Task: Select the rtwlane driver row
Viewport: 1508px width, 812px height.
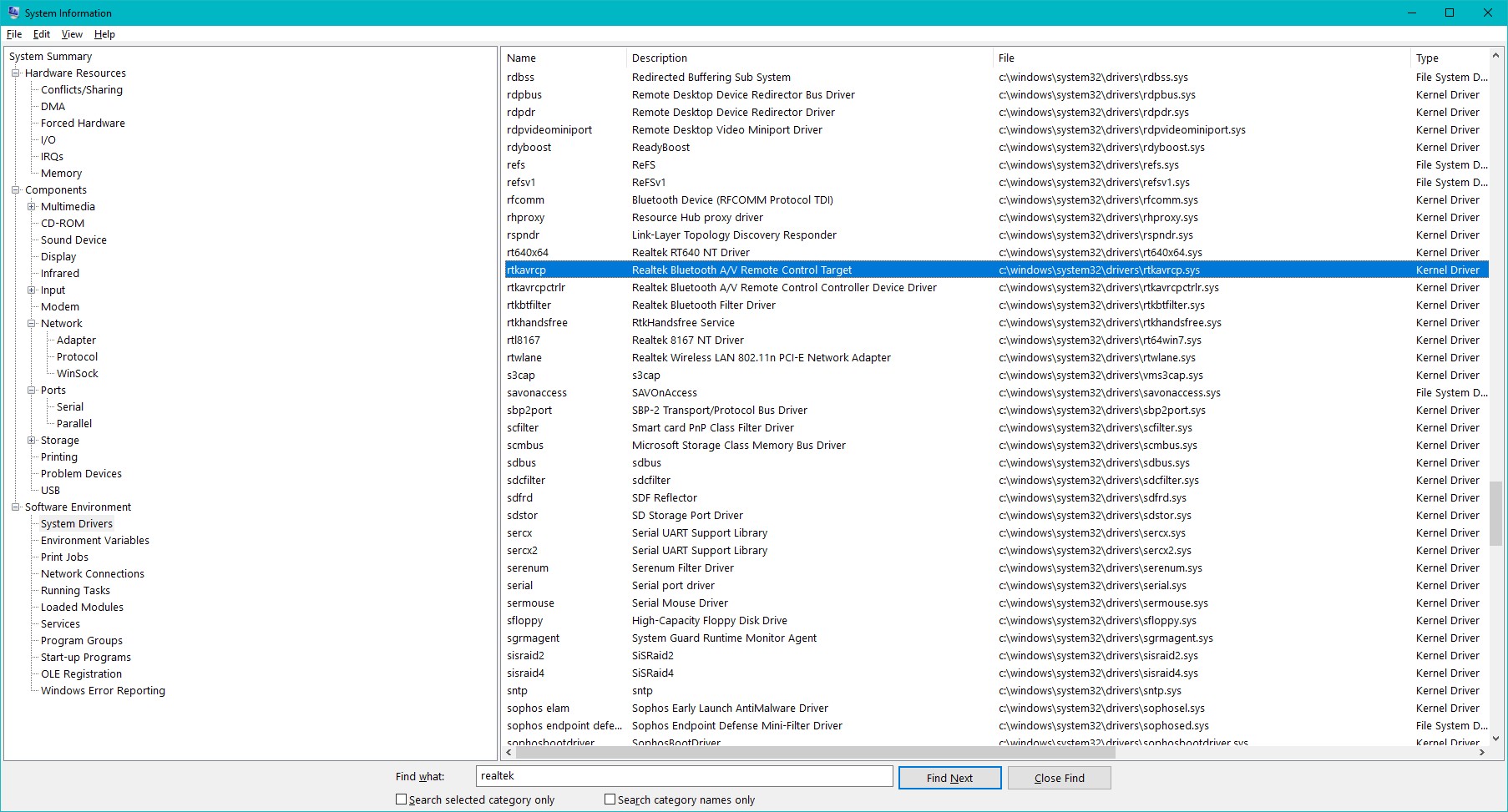Action: coord(996,358)
